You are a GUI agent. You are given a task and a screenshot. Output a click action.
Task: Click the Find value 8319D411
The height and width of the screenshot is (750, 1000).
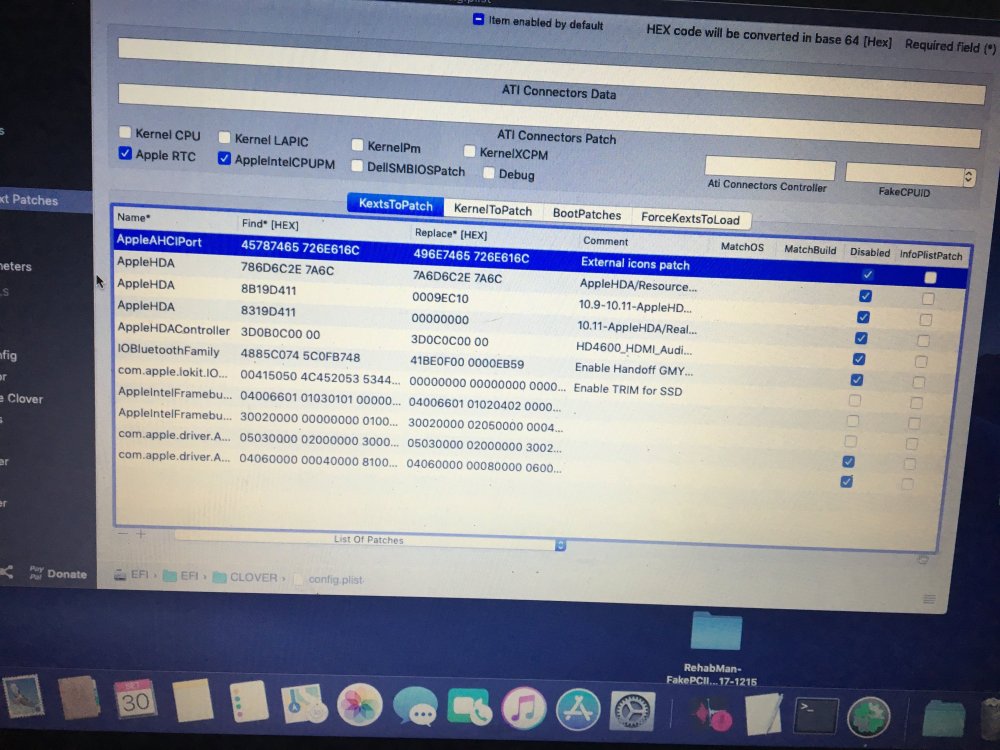pos(268,311)
